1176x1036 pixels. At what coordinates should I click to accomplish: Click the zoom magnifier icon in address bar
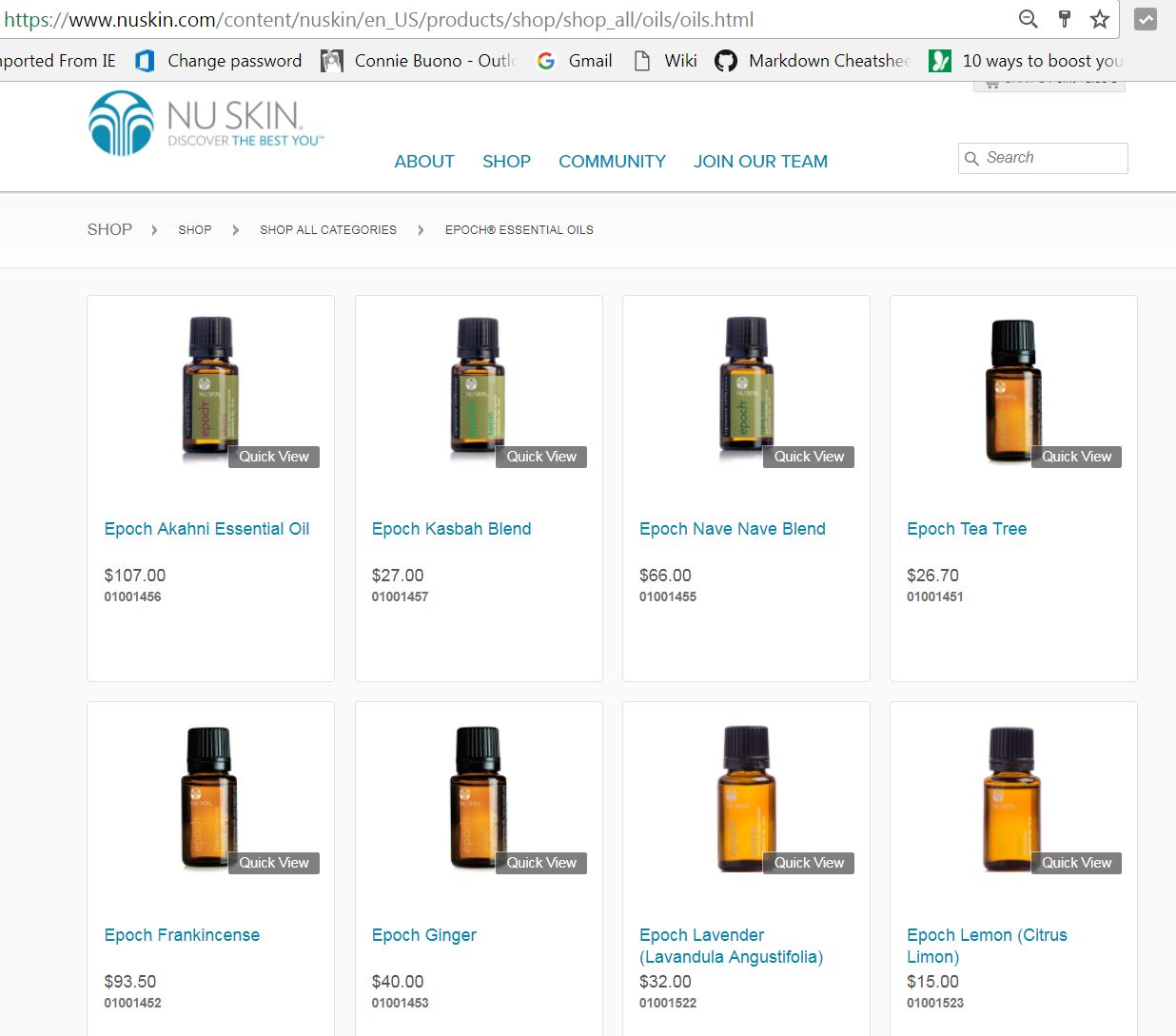(x=1029, y=19)
